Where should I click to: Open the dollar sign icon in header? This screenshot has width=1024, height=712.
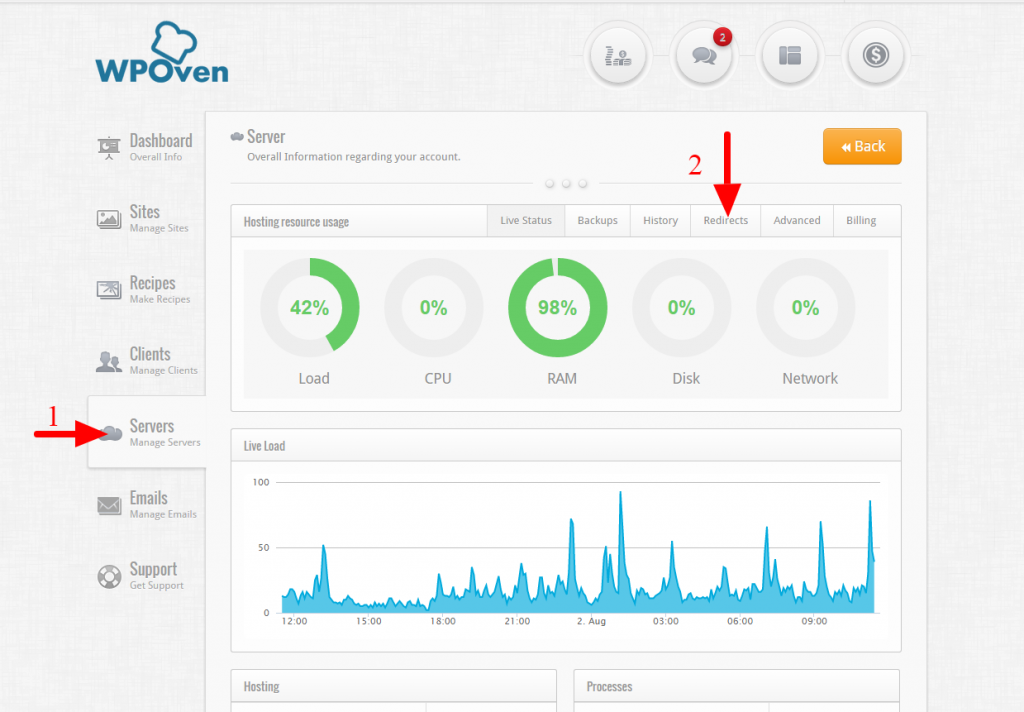875,55
